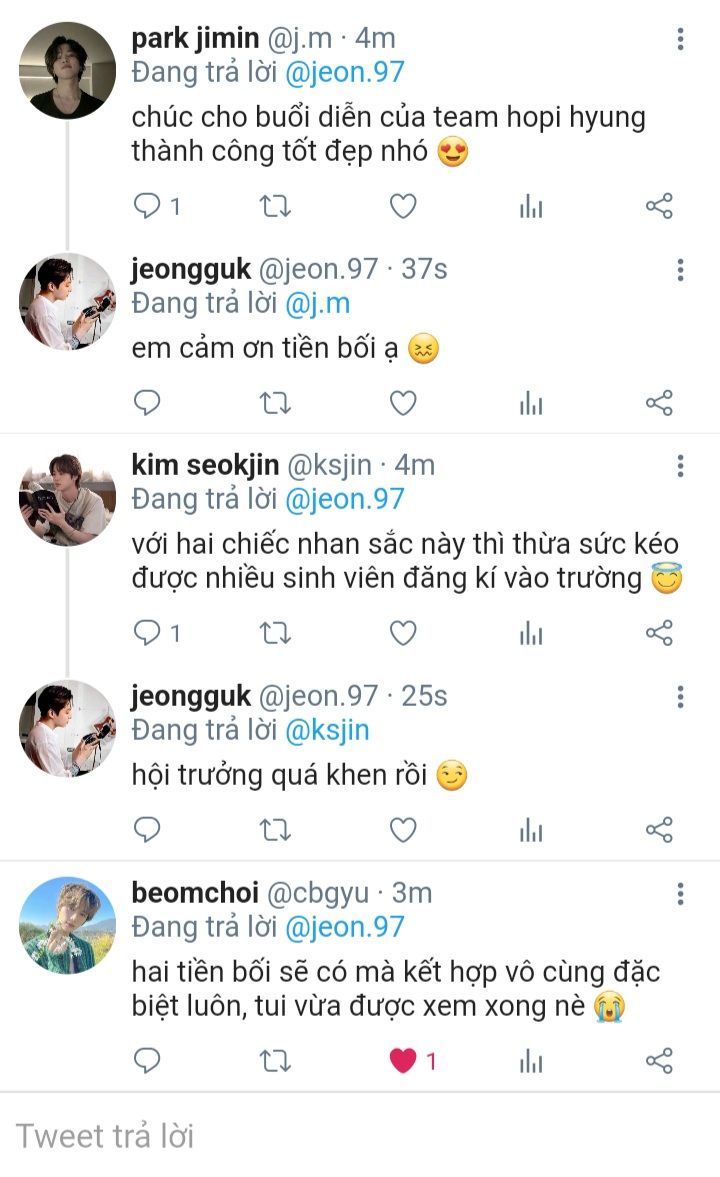The height and width of the screenshot is (1177, 720).
Task: Open the @ksjin mention link
Action: coord(327,730)
